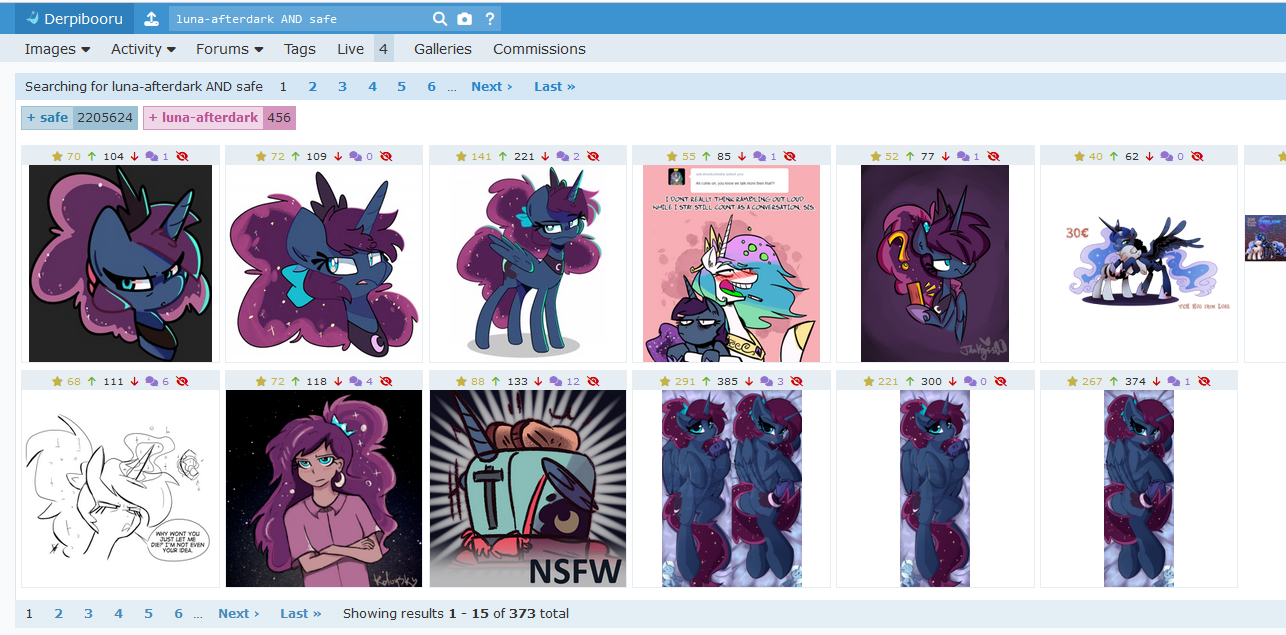This screenshot has height=635, width=1286.
Task: Hide the image with 221 score
Action: (593, 157)
